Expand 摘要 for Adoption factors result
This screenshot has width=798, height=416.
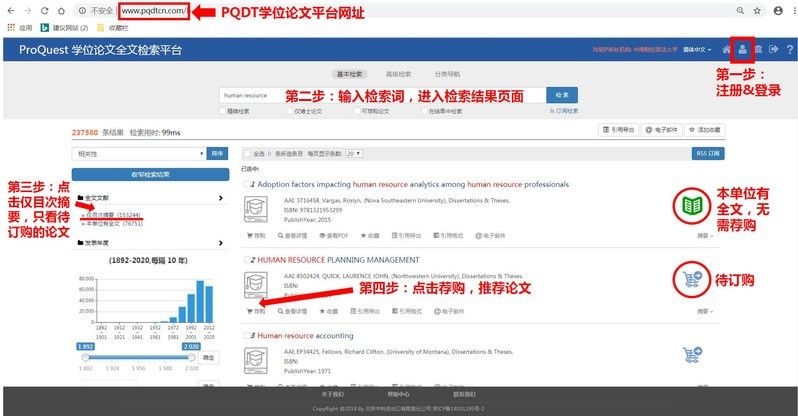click(x=705, y=236)
